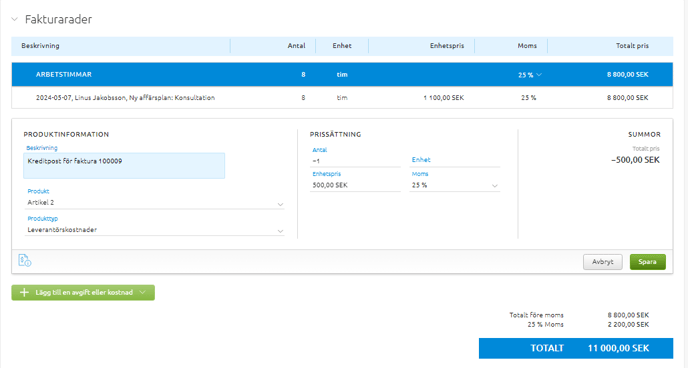Click the Enhet input field
Viewport: 688px width, 368px height.
tap(455, 160)
